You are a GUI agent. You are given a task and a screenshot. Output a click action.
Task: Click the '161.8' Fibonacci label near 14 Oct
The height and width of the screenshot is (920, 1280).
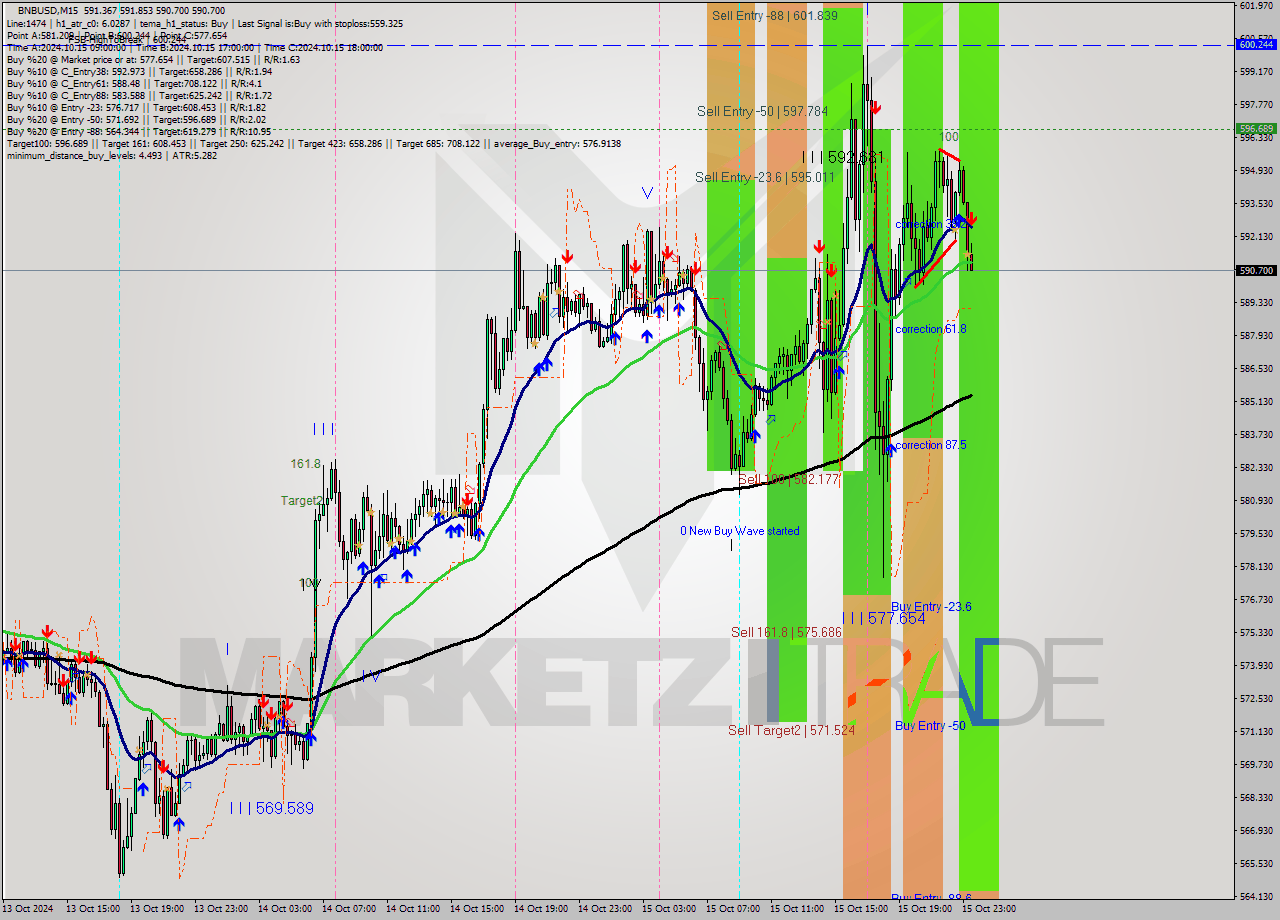pyautogui.click(x=305, y=464)
